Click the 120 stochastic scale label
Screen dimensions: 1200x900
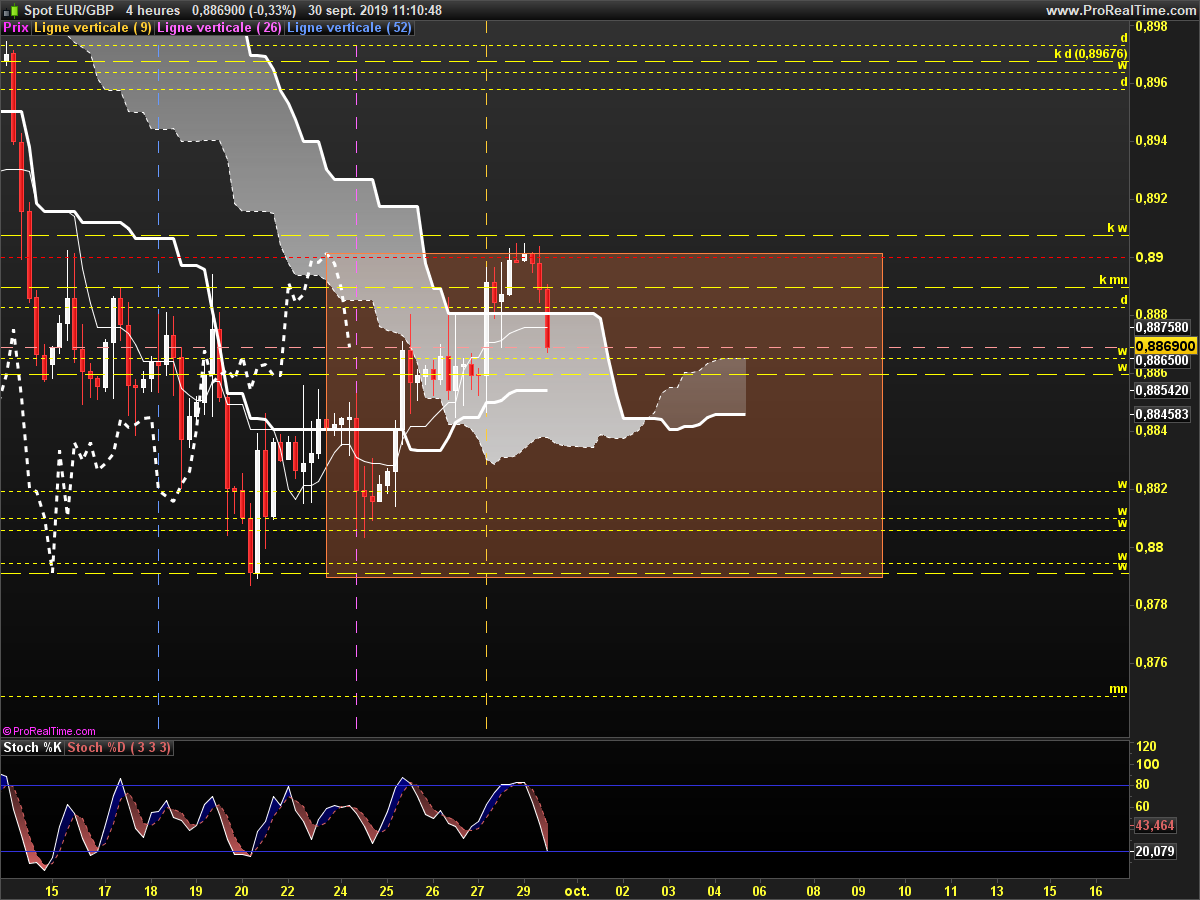(x=1147, y=747)
